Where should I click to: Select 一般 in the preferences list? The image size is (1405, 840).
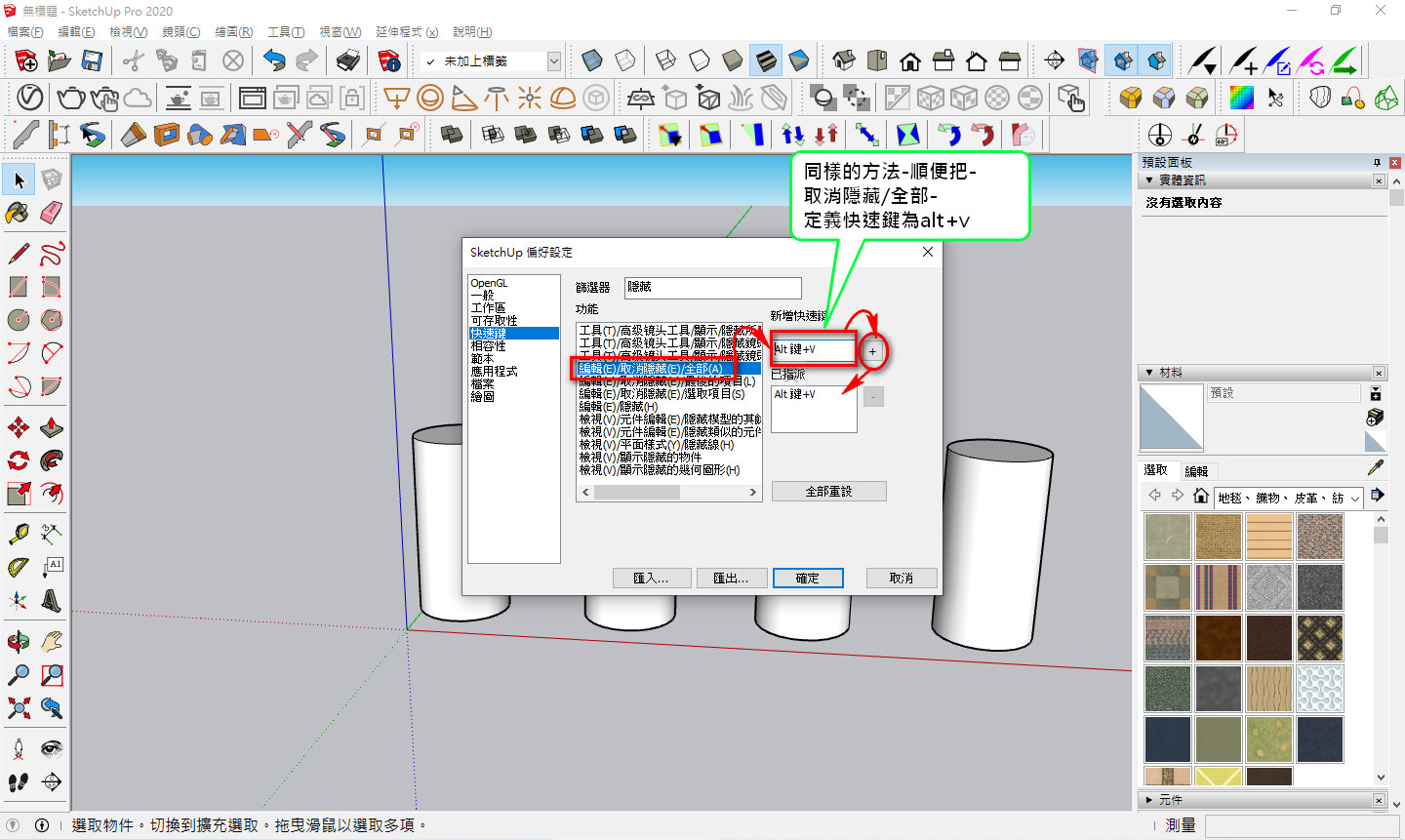pos(483,296)
